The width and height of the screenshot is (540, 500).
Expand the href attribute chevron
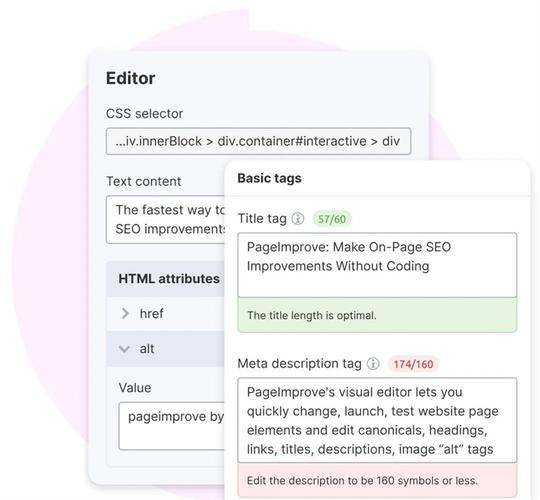125,313
